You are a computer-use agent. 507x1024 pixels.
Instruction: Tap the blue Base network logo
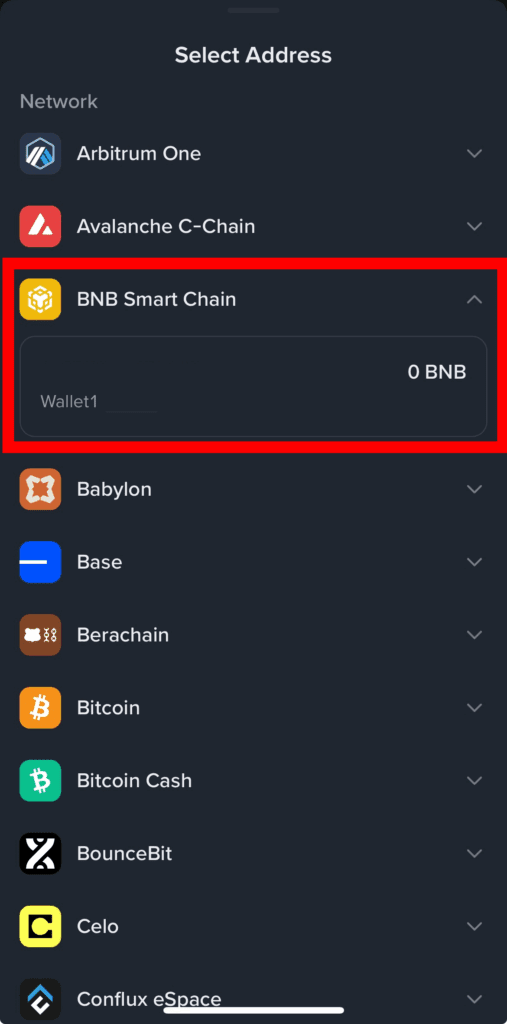tap(41, 562)
